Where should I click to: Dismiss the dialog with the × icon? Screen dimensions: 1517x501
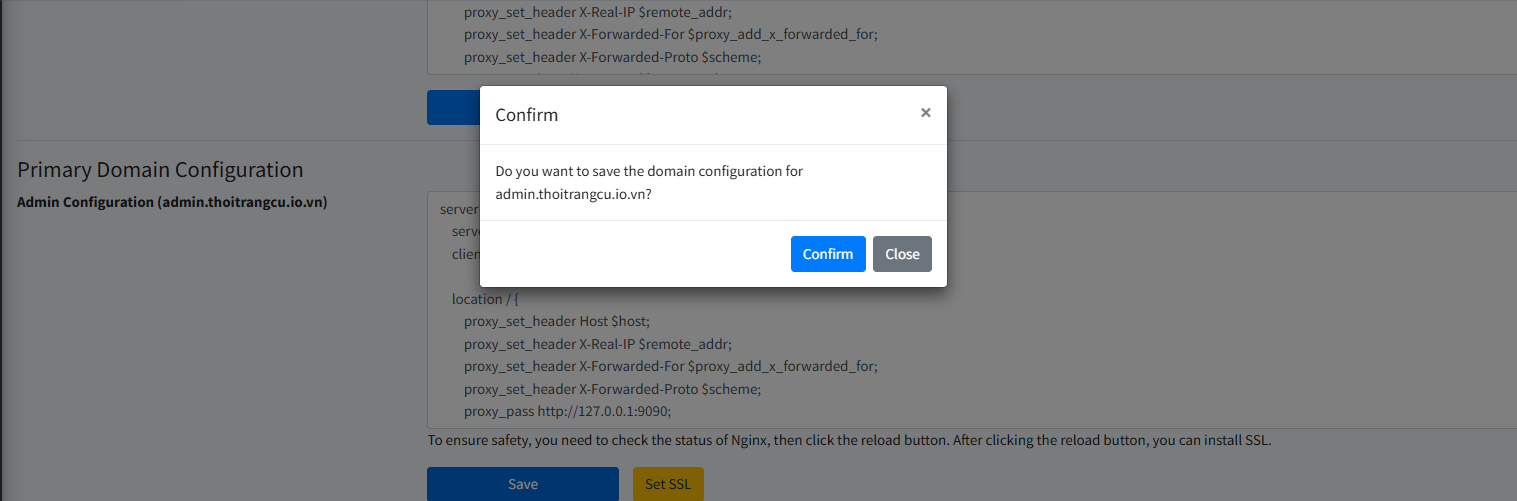[x=926, y=113]
